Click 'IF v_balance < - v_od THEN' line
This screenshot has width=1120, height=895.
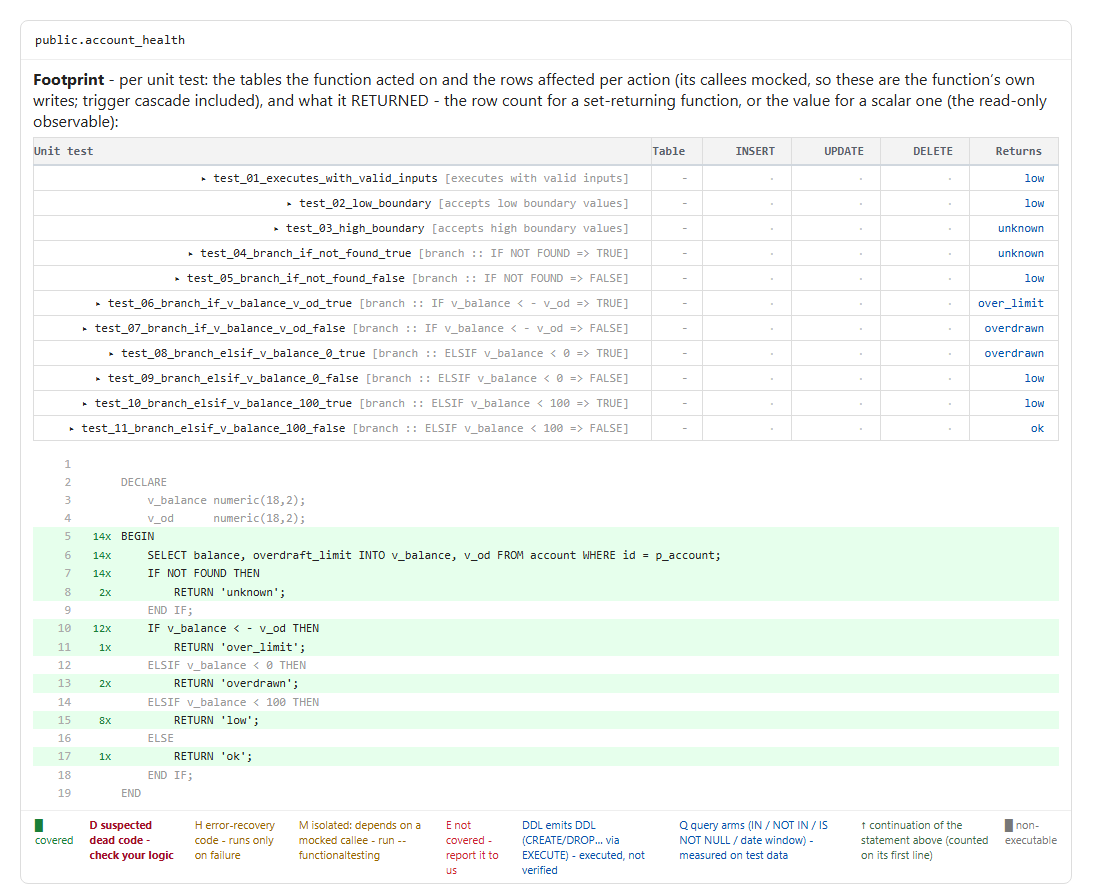(x=234, y=629)
